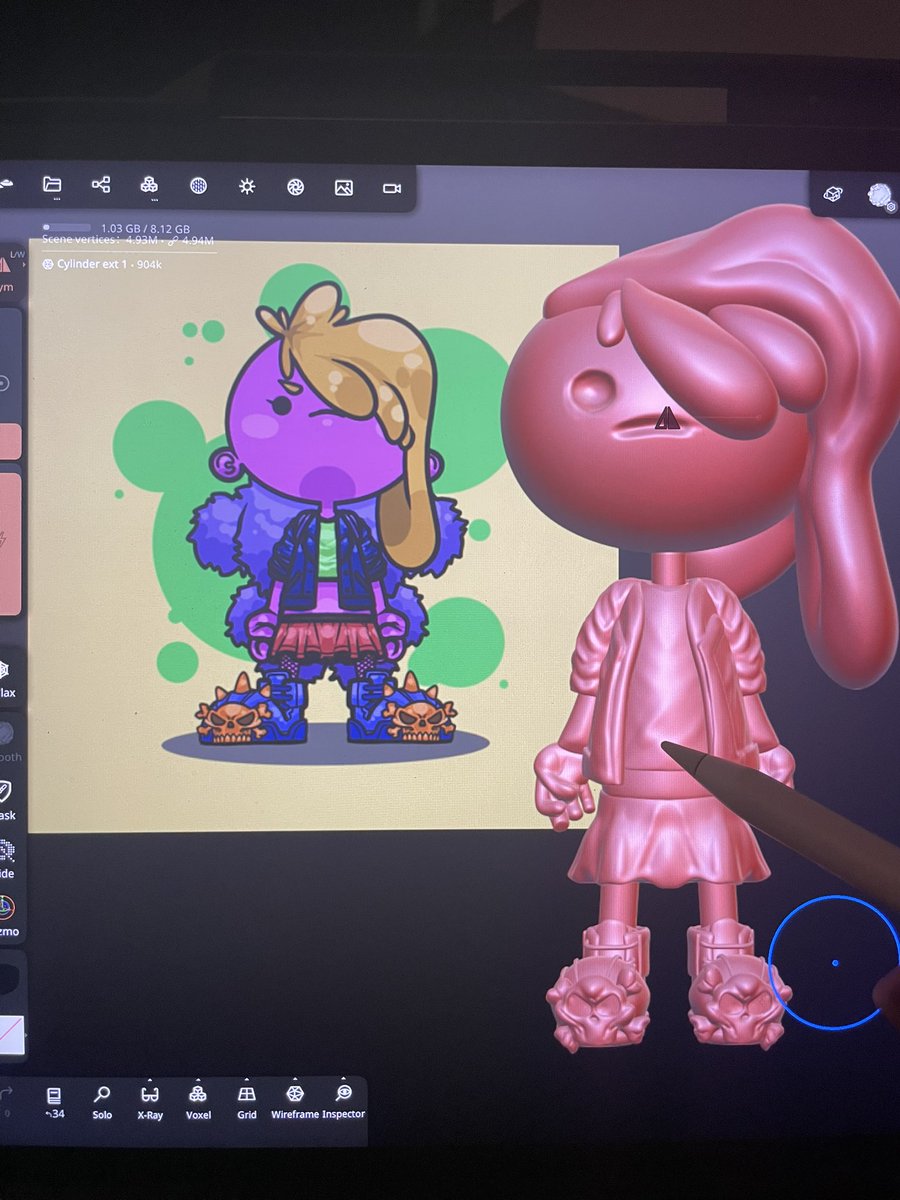Expand the Solo options chevron

(102, 1078)
